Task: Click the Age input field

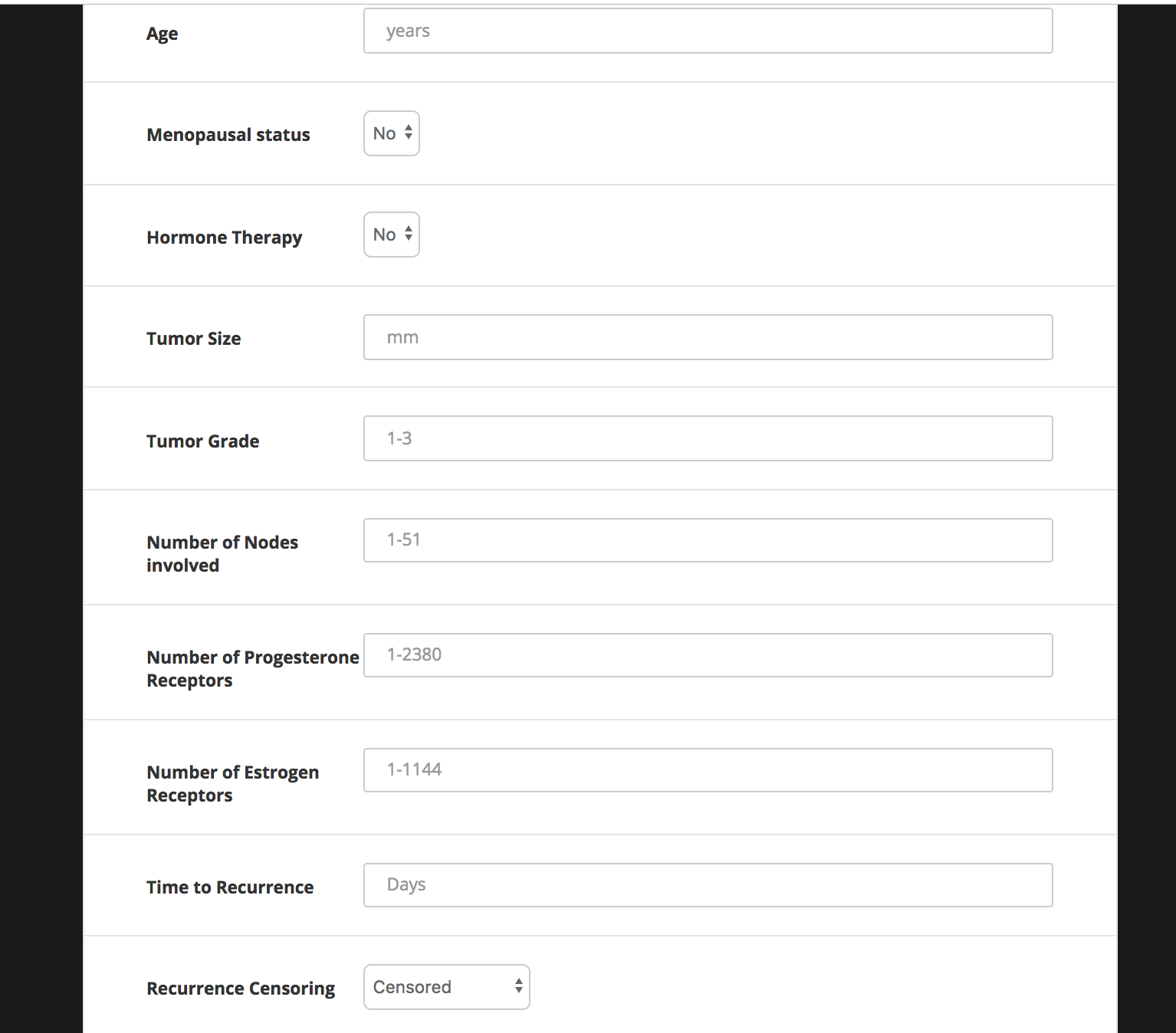Action: [708, 31]
